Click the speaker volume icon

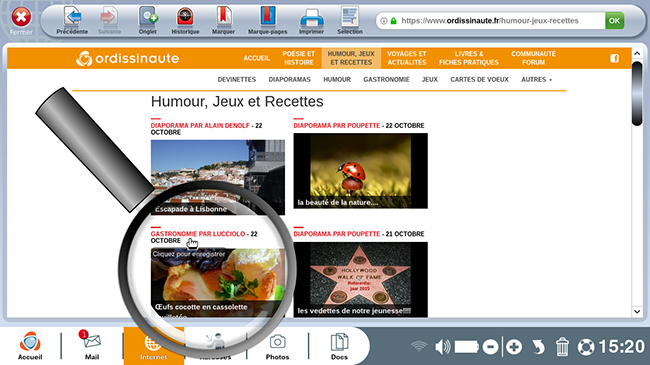pyautogui.click(x=443, y=346)
